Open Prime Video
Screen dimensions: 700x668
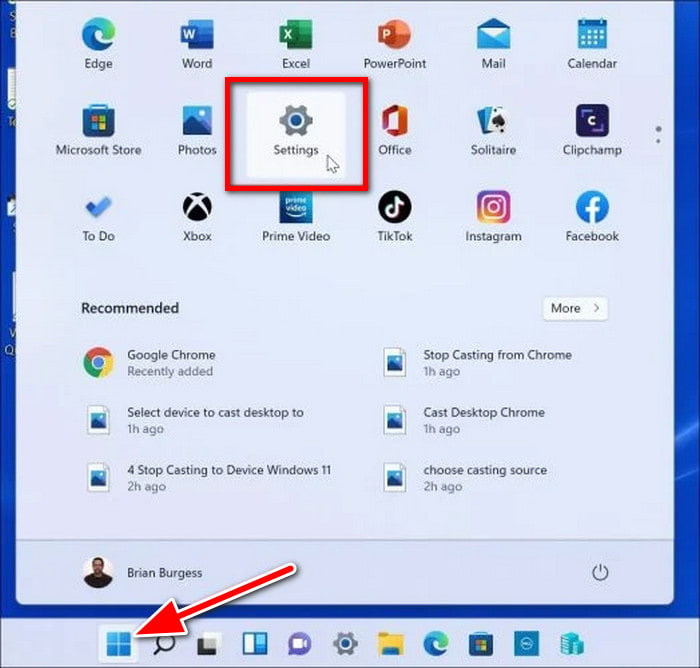point(296,217)
